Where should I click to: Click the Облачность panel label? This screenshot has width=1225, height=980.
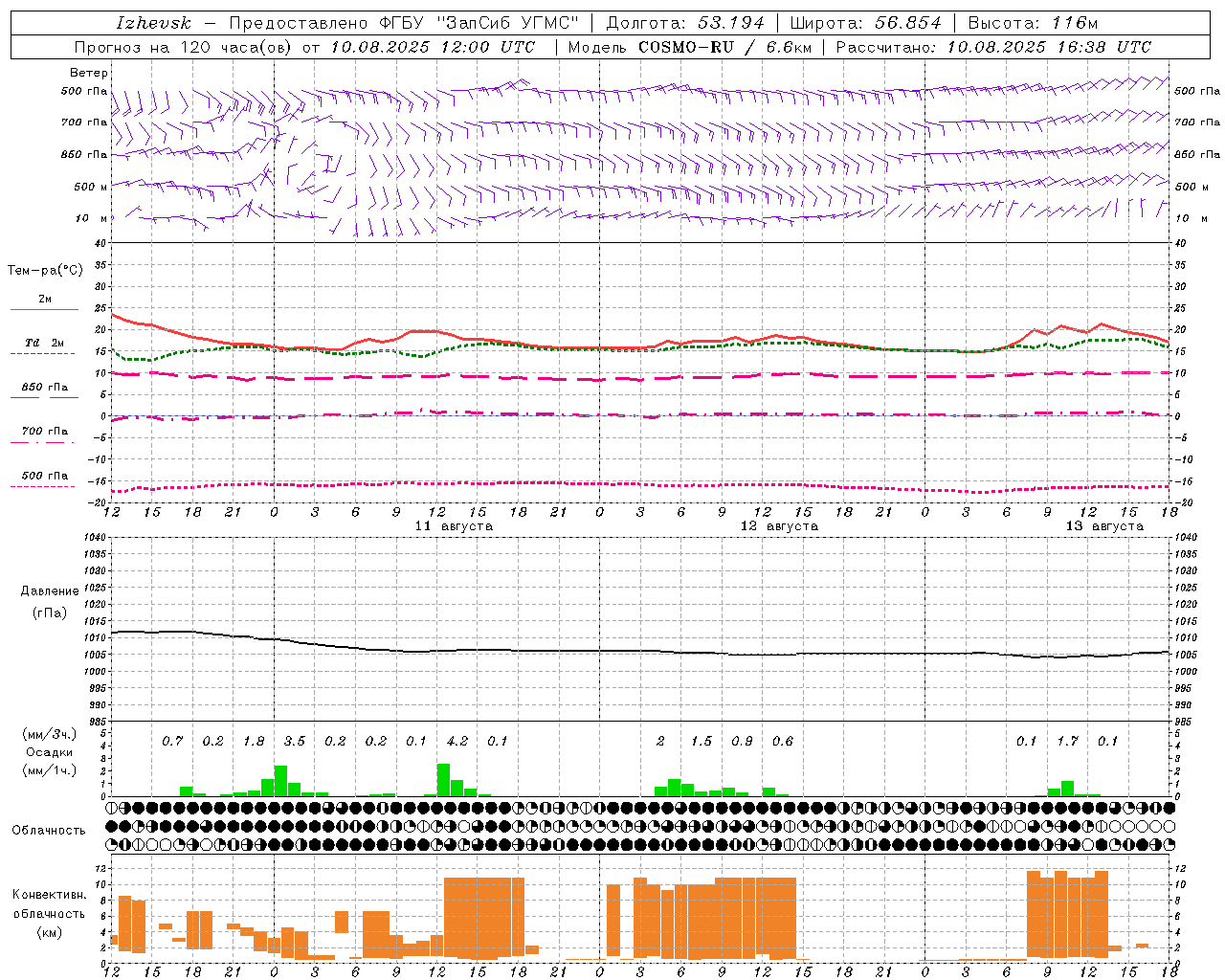(x=49, y=831)
